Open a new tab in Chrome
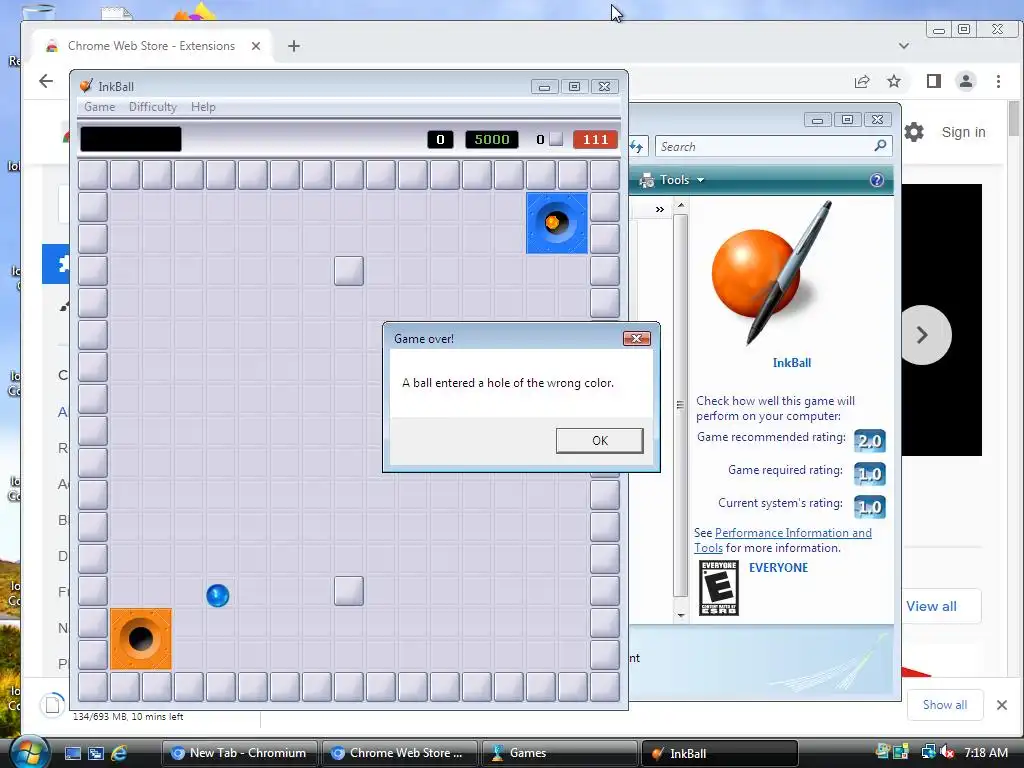The image size is (1024, 768). coord(294,46)
